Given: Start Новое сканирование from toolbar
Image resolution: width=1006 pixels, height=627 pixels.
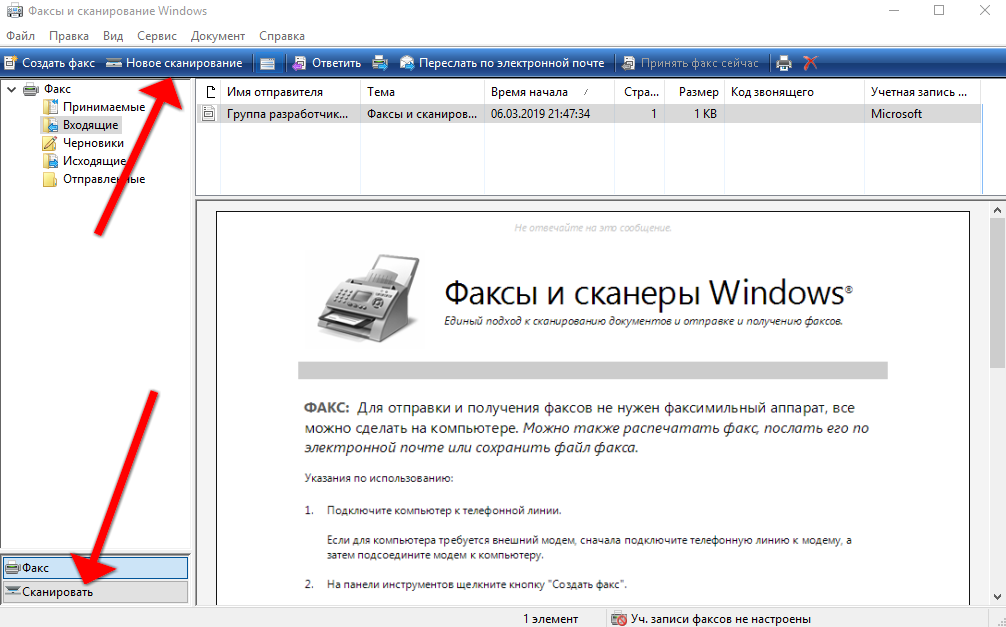Looking at the screenshot, I should point(175,63).
